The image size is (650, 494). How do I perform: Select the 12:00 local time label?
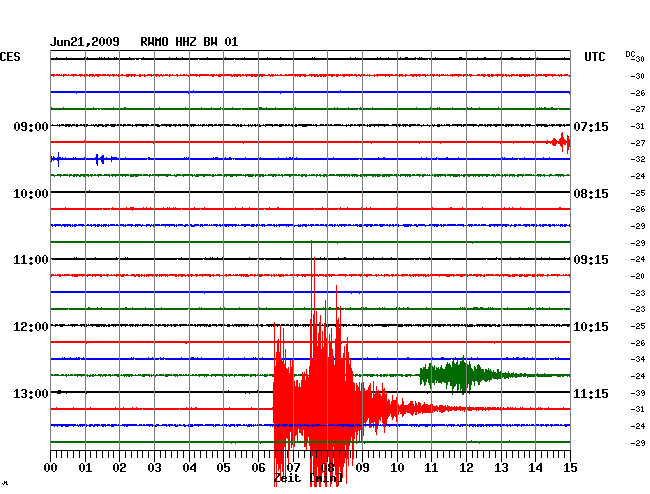pyautogui.click(x=31, y=327)
